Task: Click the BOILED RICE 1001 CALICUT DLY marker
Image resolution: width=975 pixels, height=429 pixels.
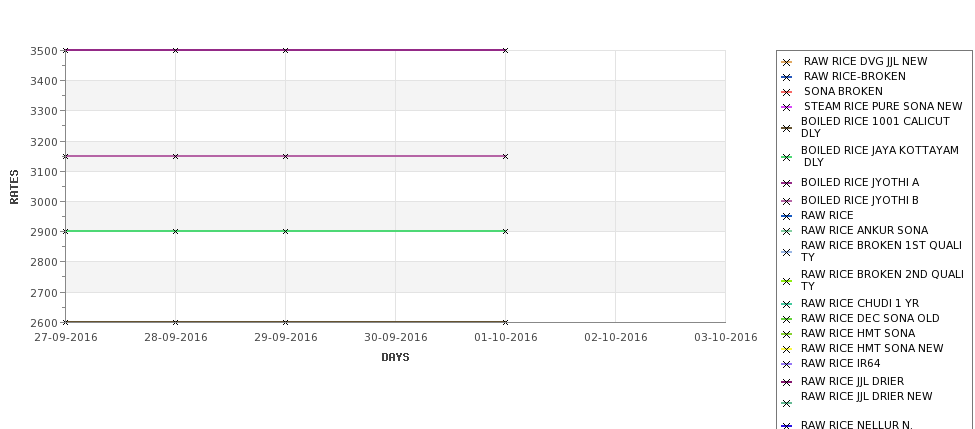Action: click(x=787, y=128)
